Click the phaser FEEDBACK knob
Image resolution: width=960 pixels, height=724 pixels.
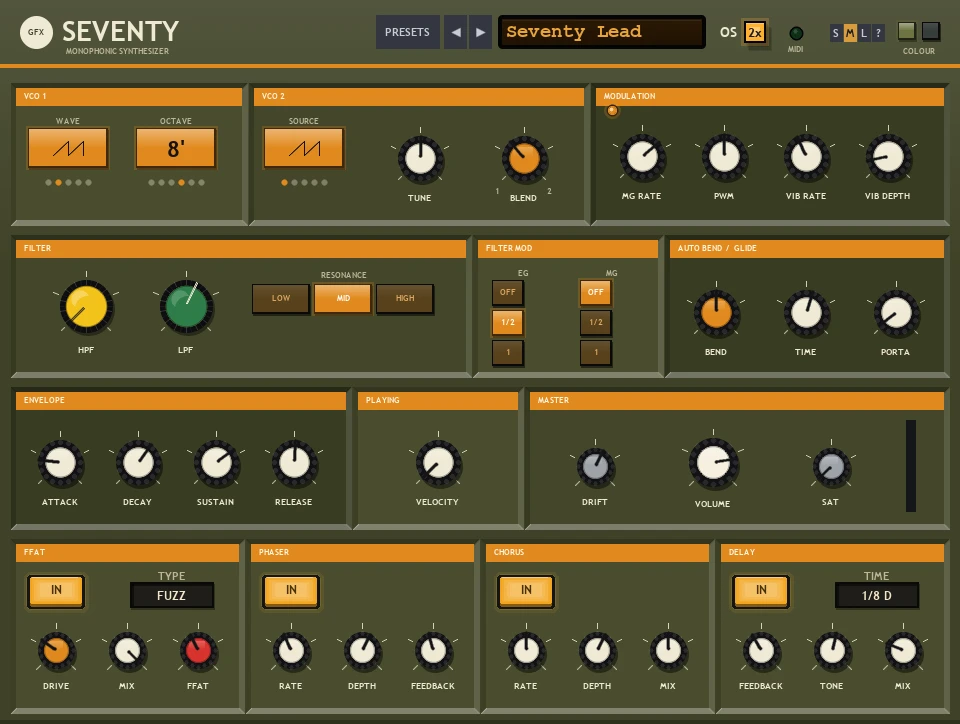pyautogui.click(x=433, y=651)
